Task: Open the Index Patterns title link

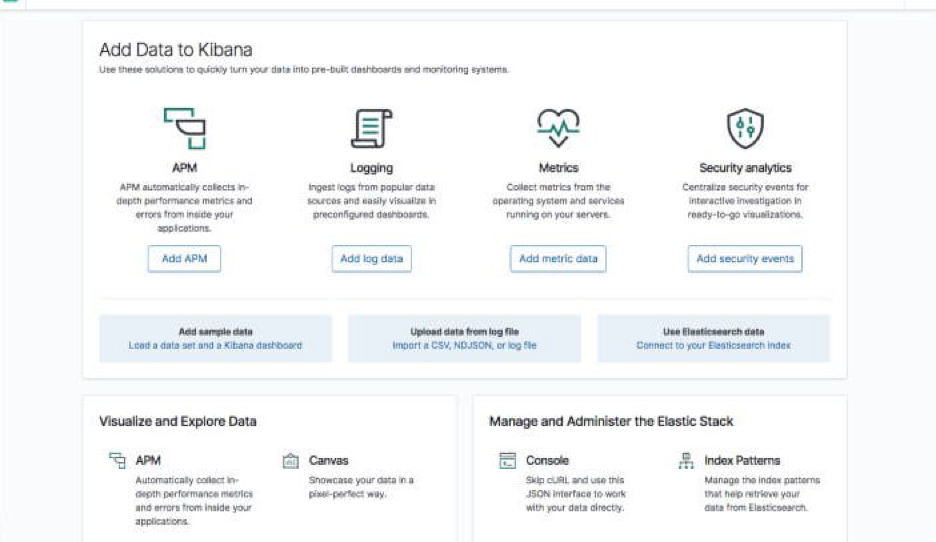Action: tap(742, 460)
